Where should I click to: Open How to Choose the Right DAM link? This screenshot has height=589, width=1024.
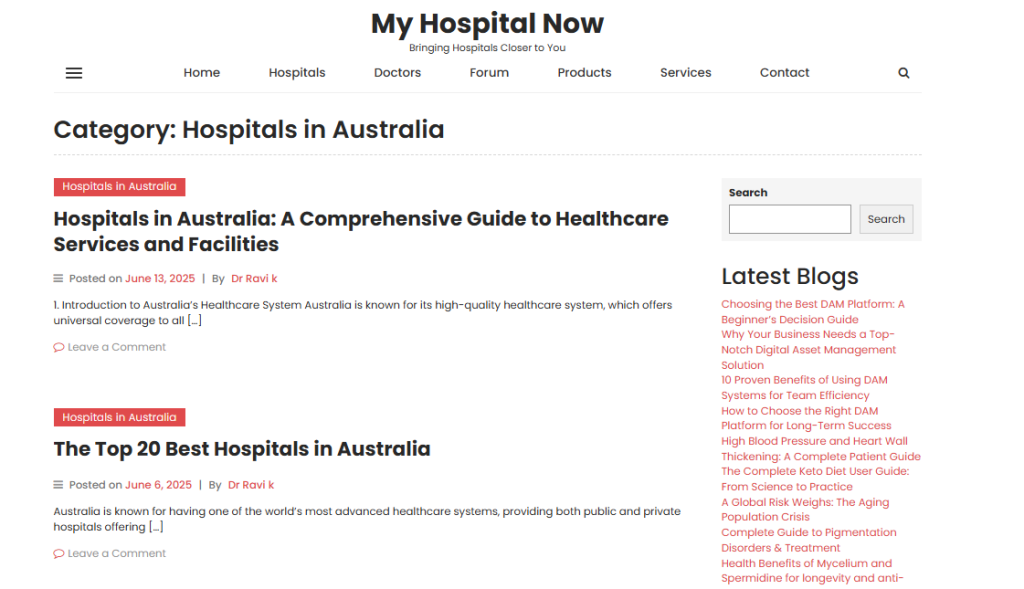pos(807,419)
